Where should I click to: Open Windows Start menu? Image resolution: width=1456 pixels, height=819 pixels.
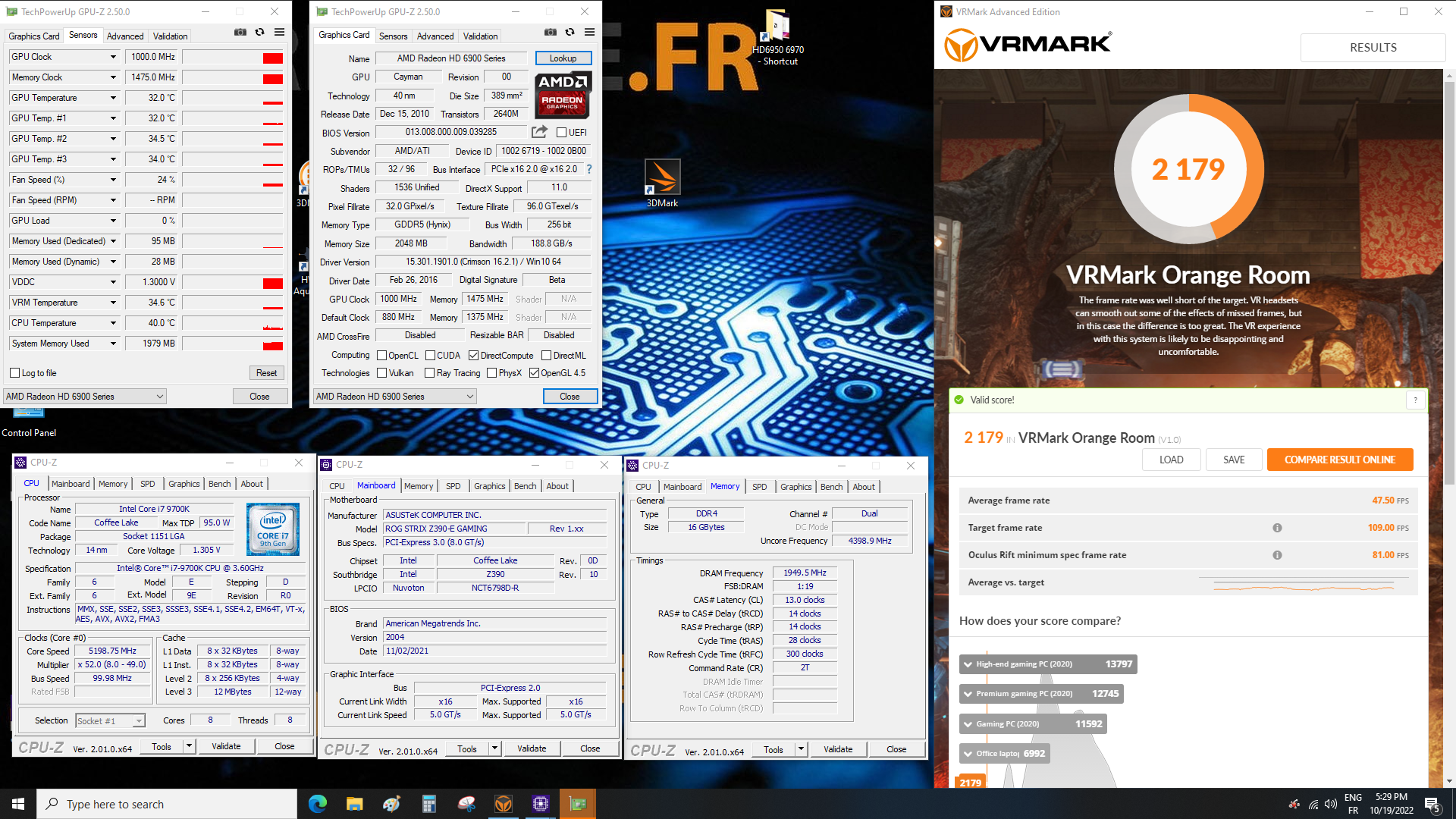[x=18, y=804]
